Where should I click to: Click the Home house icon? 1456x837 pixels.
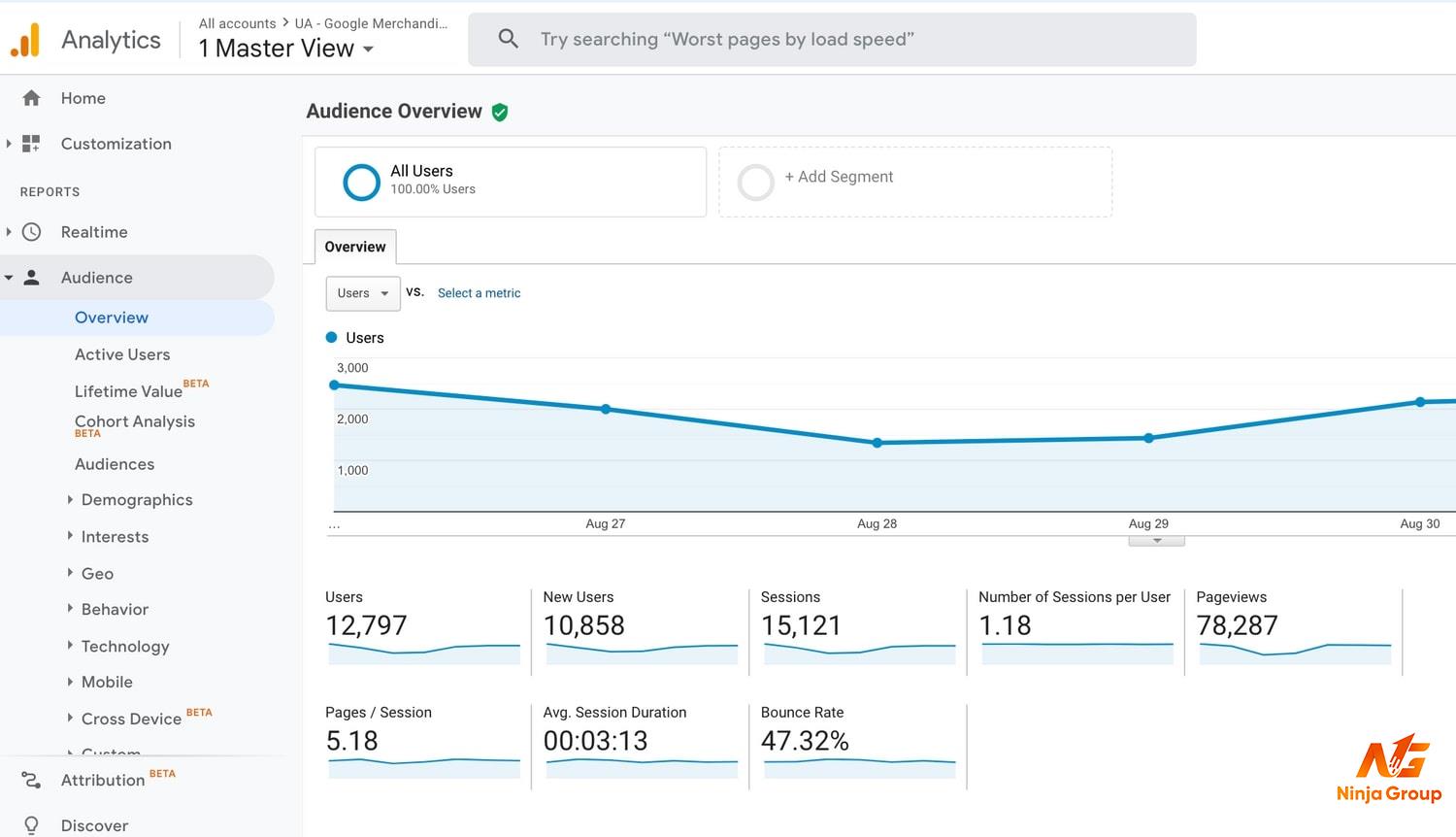pos(31,98)
